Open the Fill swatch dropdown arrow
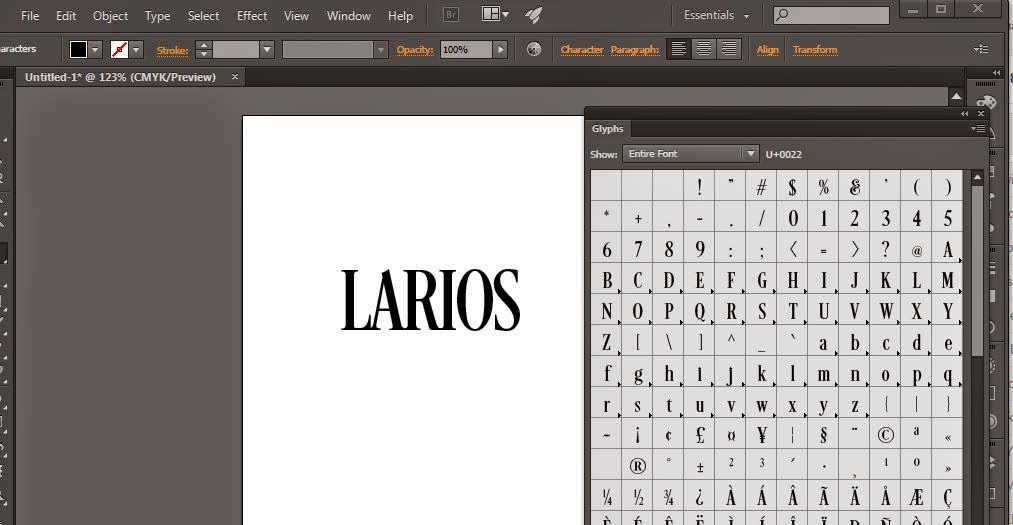Image resolution: width=1013 pixels, height=525 pixels. coord(96,49)
